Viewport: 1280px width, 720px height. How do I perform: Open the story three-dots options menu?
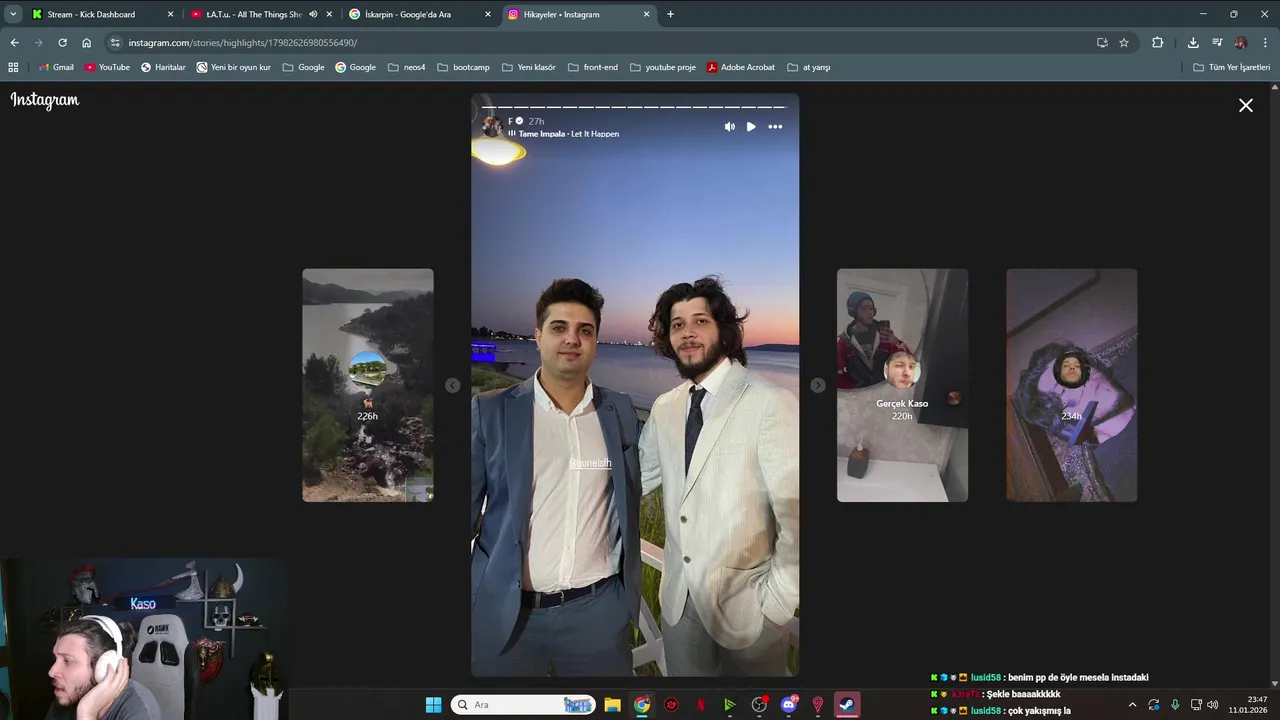(775, 127)
